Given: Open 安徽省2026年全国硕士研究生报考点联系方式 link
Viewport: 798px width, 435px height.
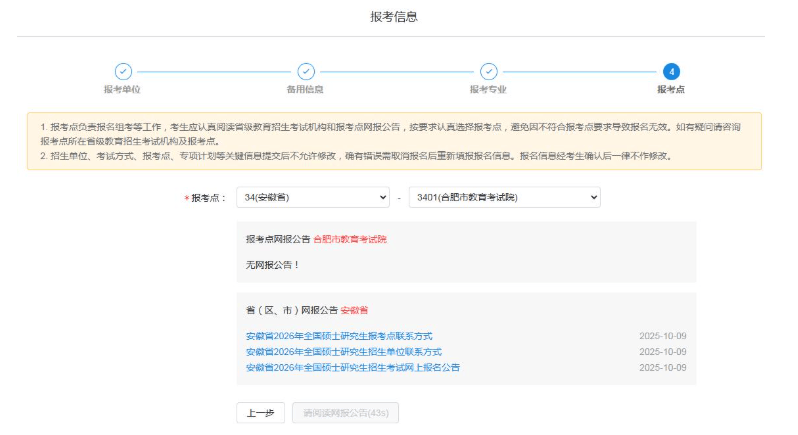Looking at the screenshot, I should pos(339,336).
